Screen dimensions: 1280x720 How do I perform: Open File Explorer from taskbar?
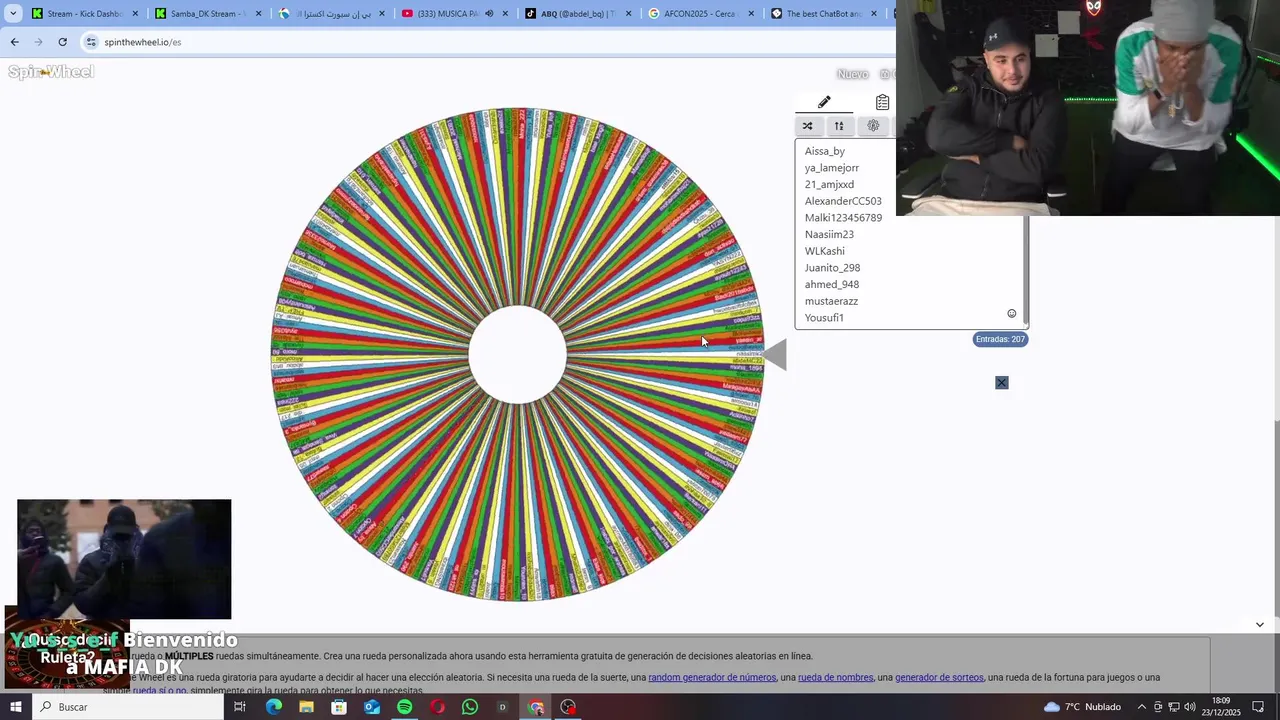[x=306, y=707]
